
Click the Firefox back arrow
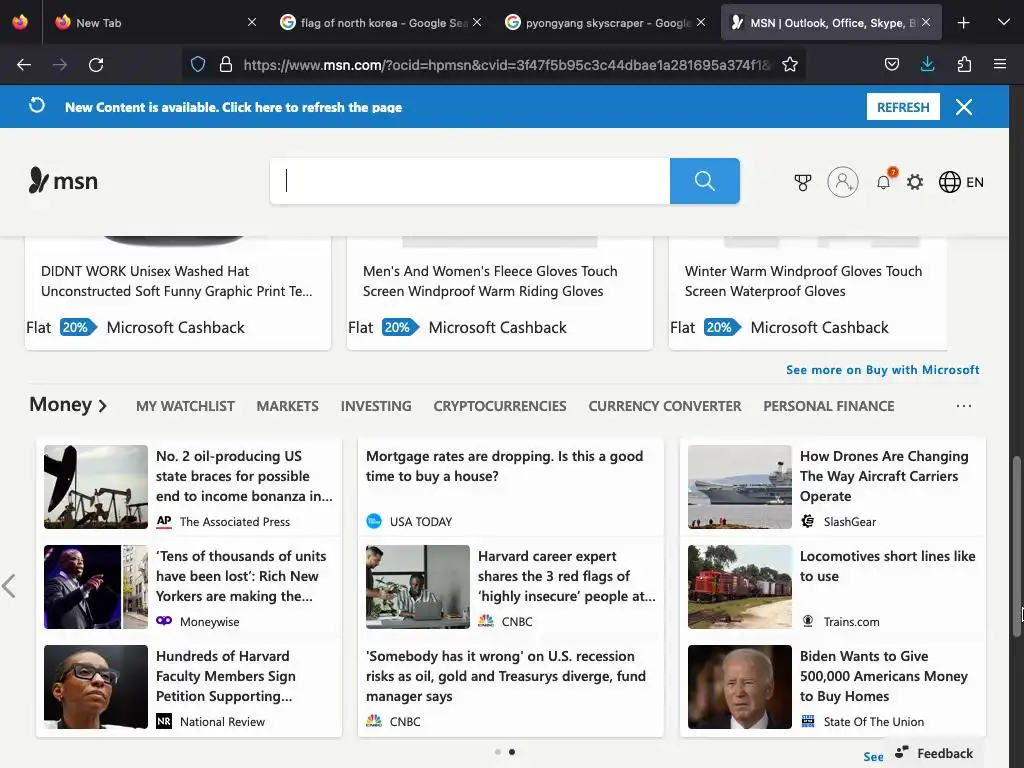(24, 65)
